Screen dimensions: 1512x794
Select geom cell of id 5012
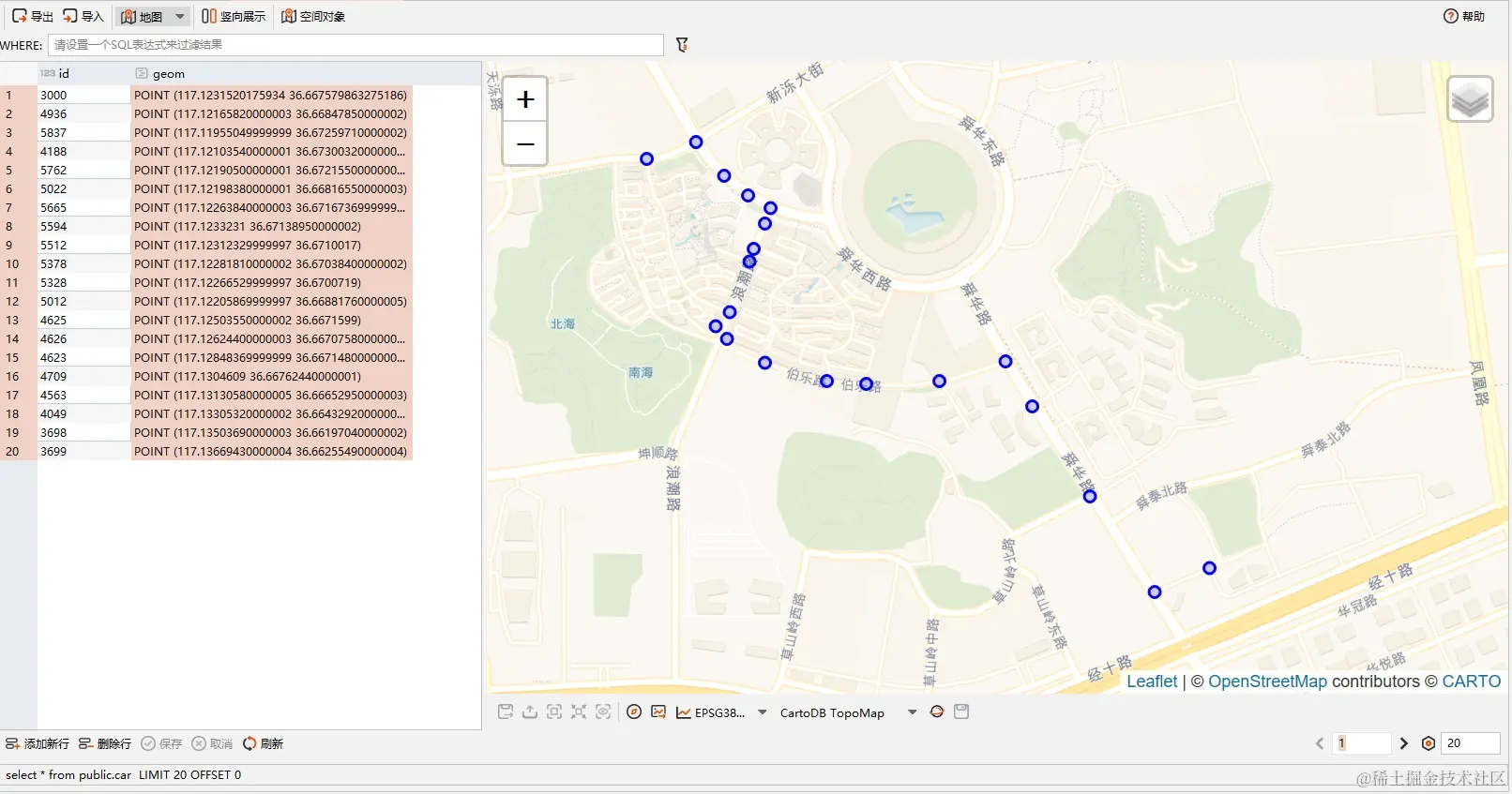pyautogui.click(x=271, y=301)
